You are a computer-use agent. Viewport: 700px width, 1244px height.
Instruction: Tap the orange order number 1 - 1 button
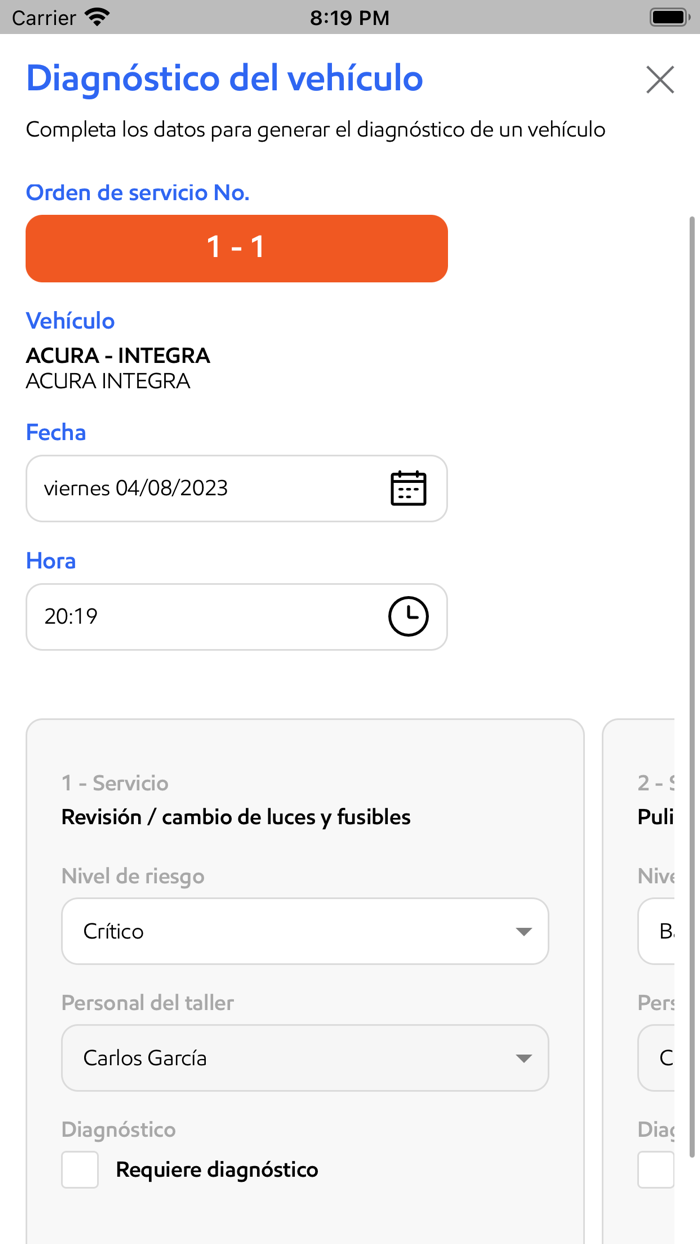pos(236,248)
